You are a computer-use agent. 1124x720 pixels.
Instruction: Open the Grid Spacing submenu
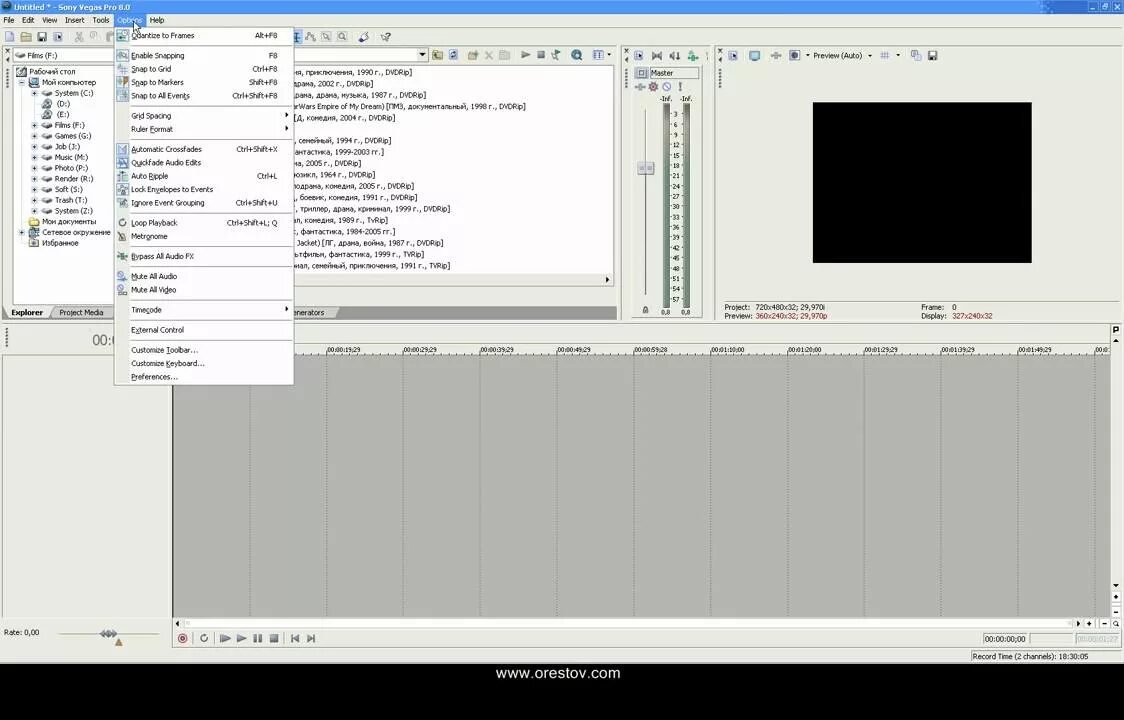[x=204, y=115]
